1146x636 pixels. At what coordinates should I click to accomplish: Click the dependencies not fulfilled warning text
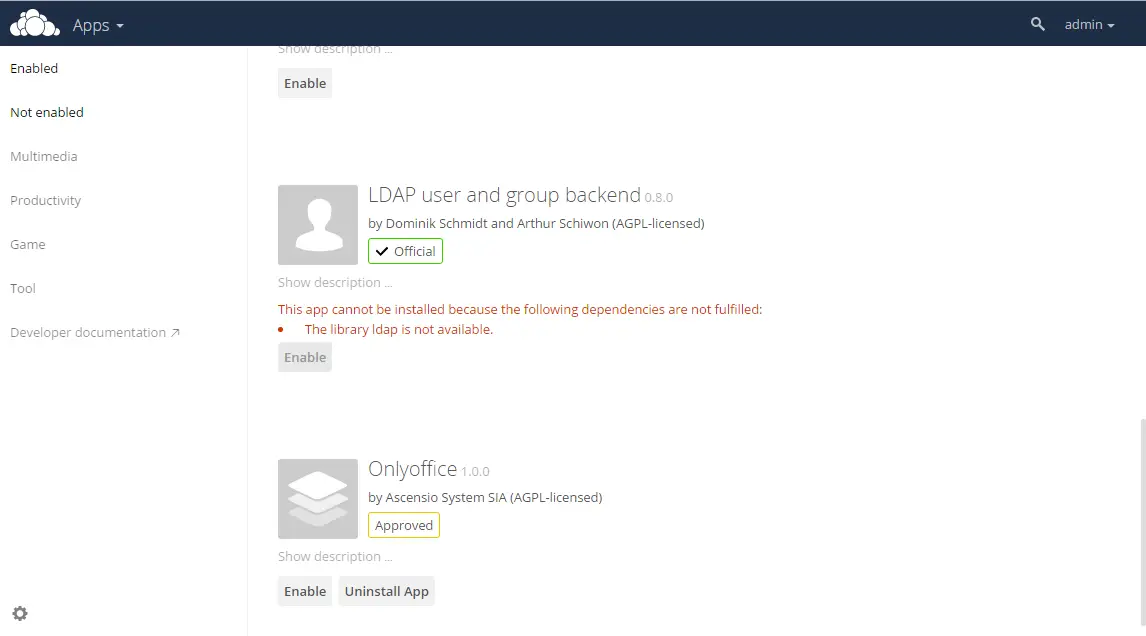pos(520,309)
